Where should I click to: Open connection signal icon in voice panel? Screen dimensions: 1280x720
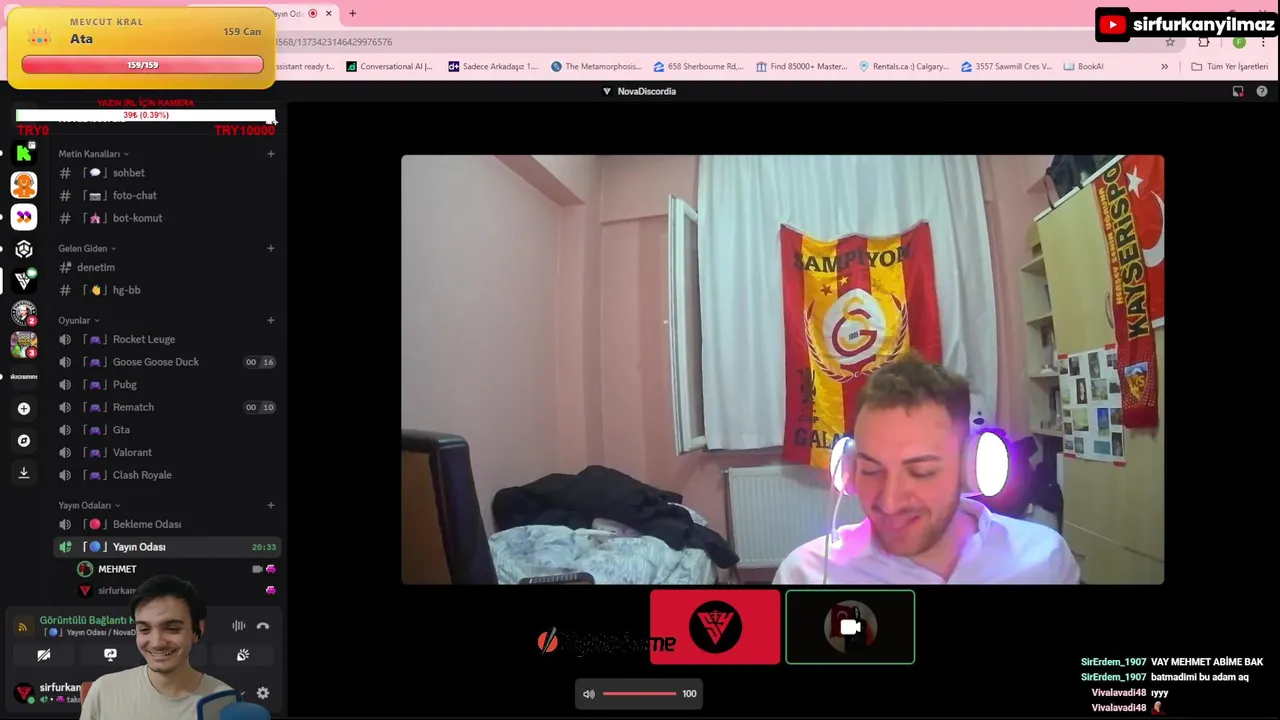pyautogui.click(x=22, y=627)
